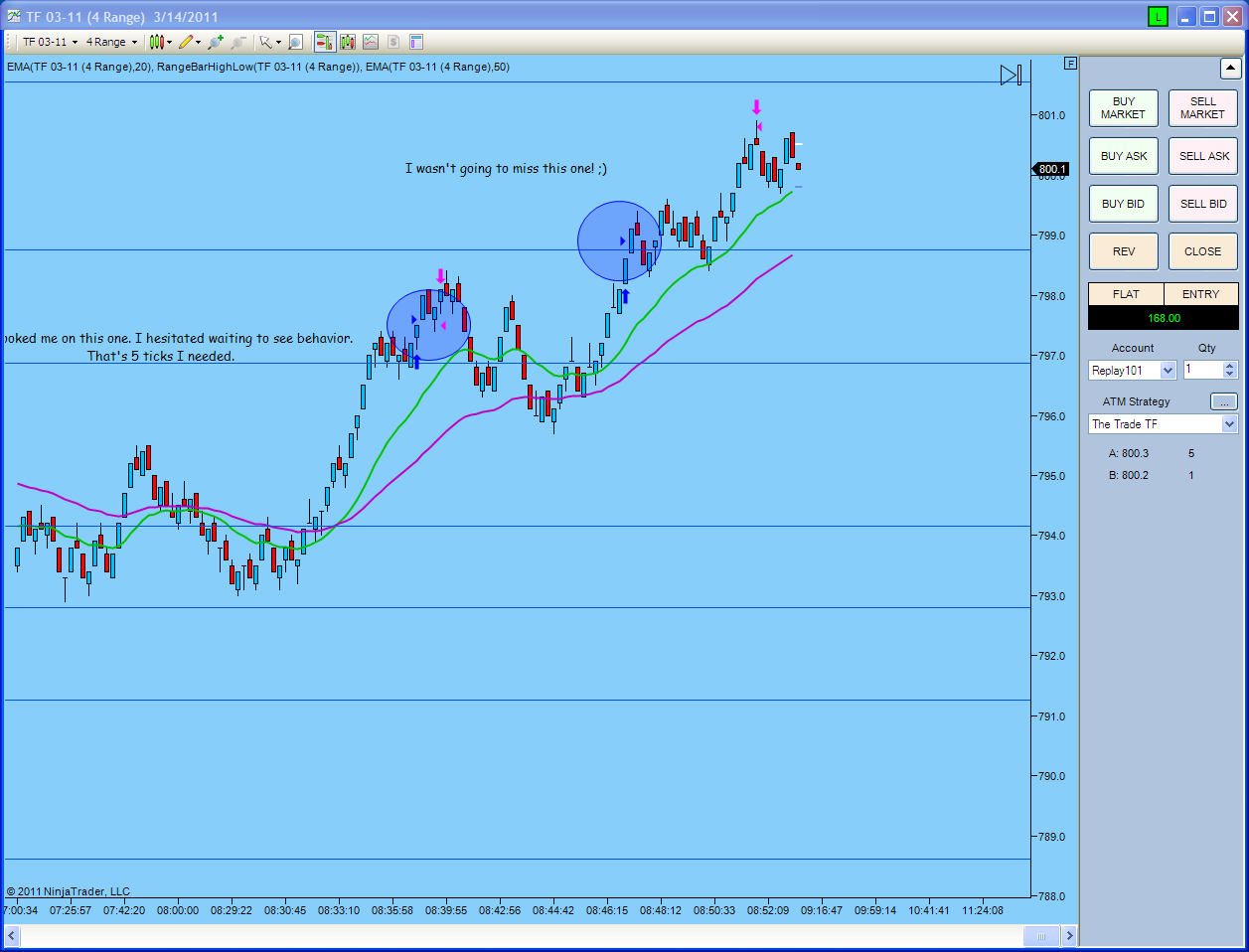Click the SELL BID button
Screen dimensions: 1249x952
tap(1203, 204)
